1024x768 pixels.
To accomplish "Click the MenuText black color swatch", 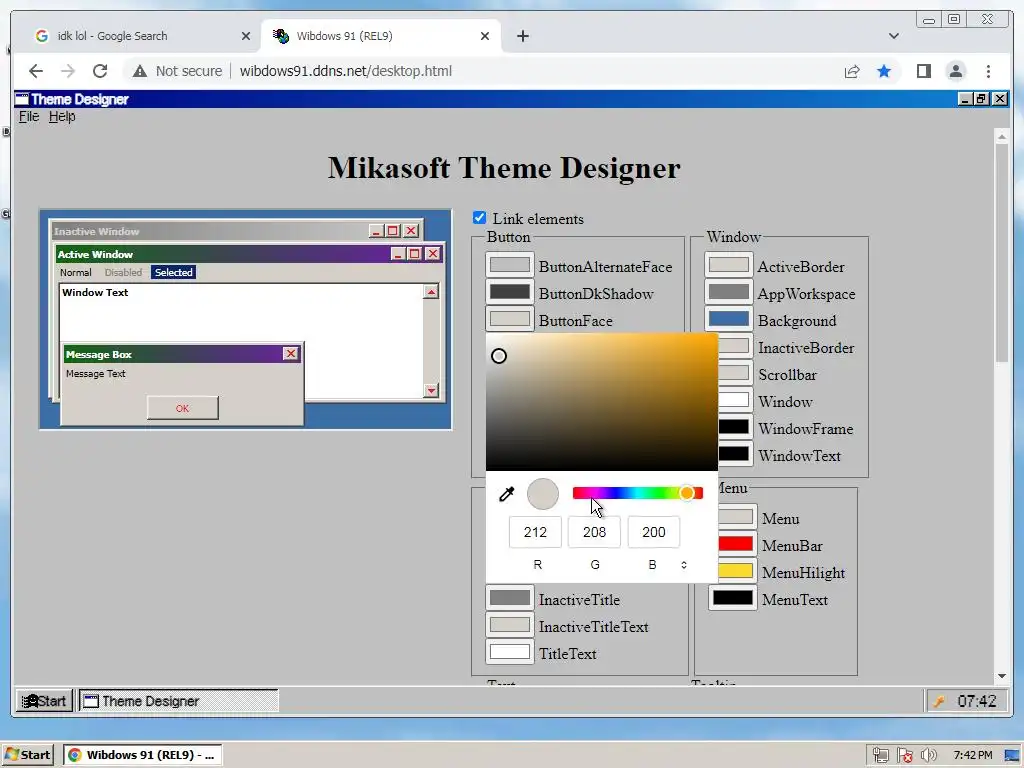I will (733, 598).
